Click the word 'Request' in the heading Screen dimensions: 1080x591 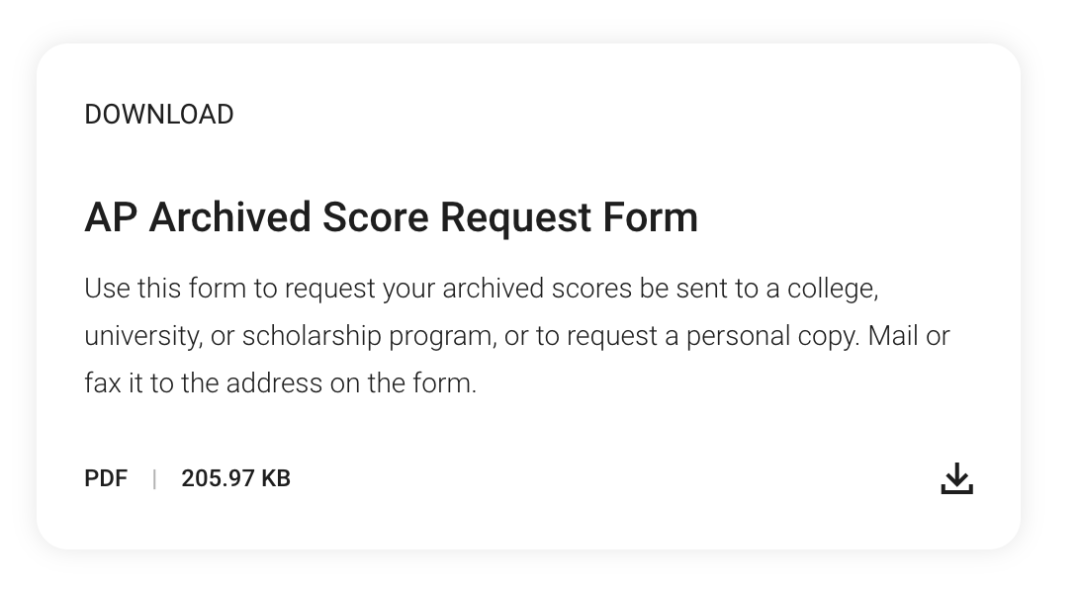516,218
